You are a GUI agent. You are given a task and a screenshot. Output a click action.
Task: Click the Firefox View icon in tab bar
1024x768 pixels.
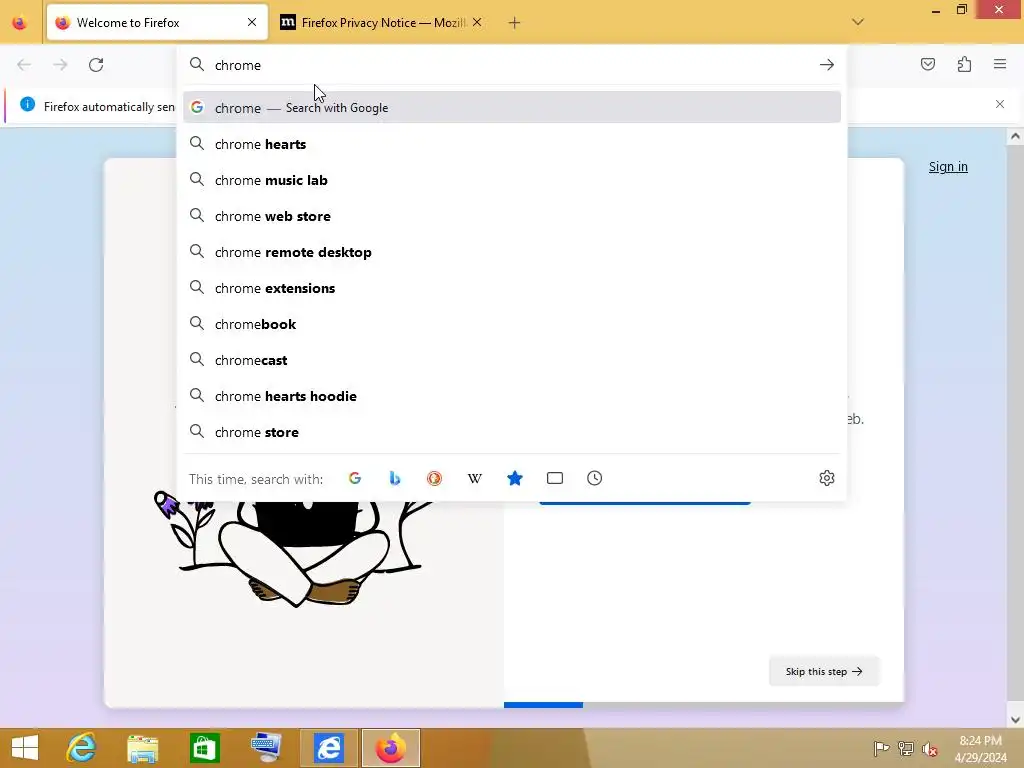(20, 23)
